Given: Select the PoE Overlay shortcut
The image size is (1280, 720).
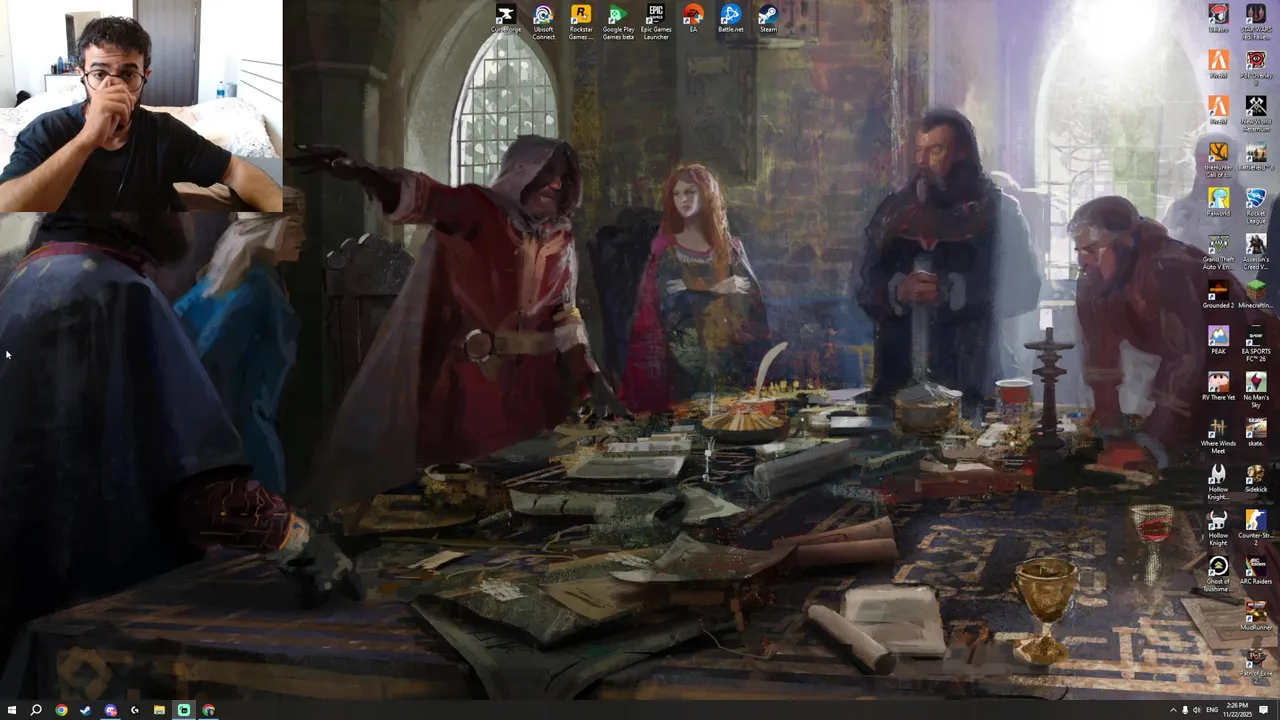Looking at the screenshot, I should coord(1256,66).
